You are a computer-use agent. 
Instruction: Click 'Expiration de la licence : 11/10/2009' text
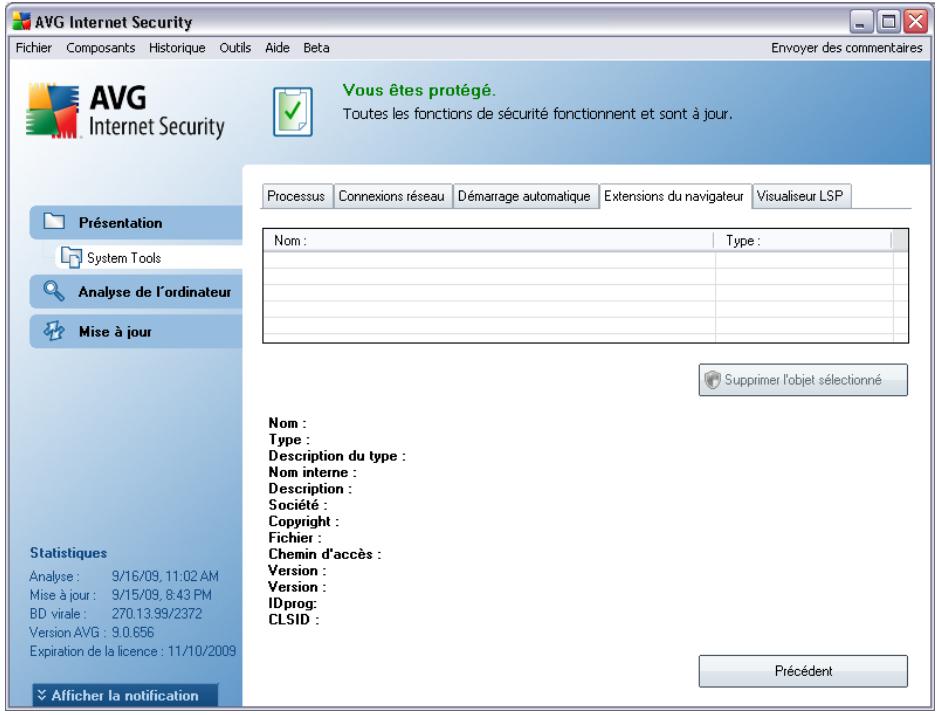pyautogui.click(x=133, y=651)
